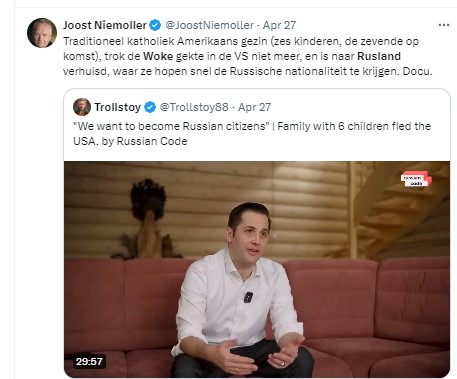Click the Joost Niemoller display name
This screenshot has height=379, width=457.
(x=105, y=25)
